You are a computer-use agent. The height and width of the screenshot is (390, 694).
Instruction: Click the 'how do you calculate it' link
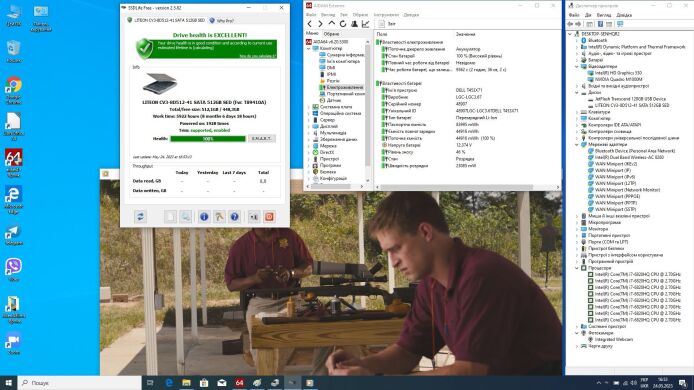pos(258,56)
